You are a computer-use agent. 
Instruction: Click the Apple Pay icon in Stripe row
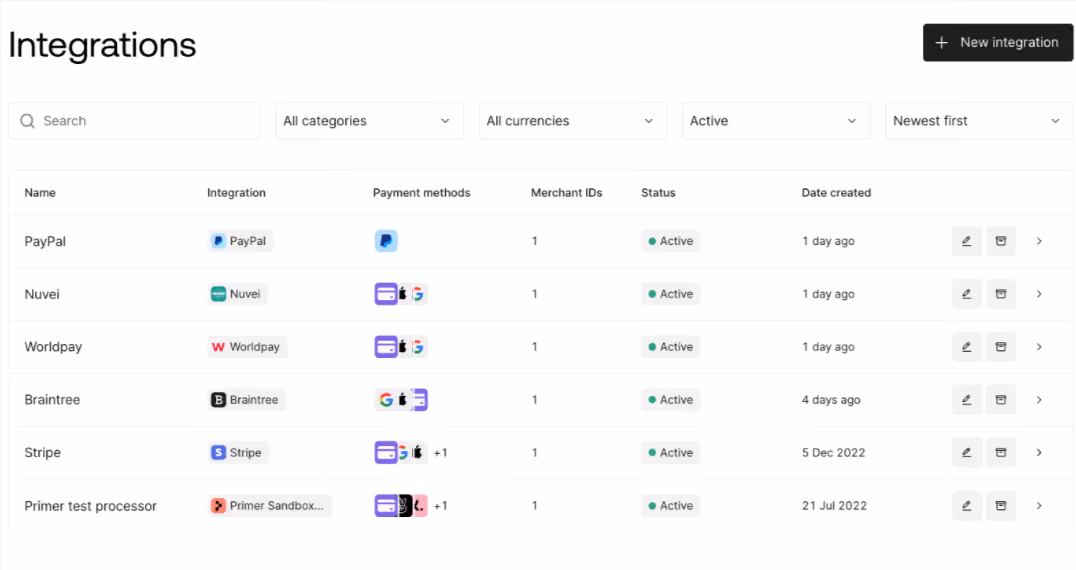pyautogui.click(x=418, y=452)
